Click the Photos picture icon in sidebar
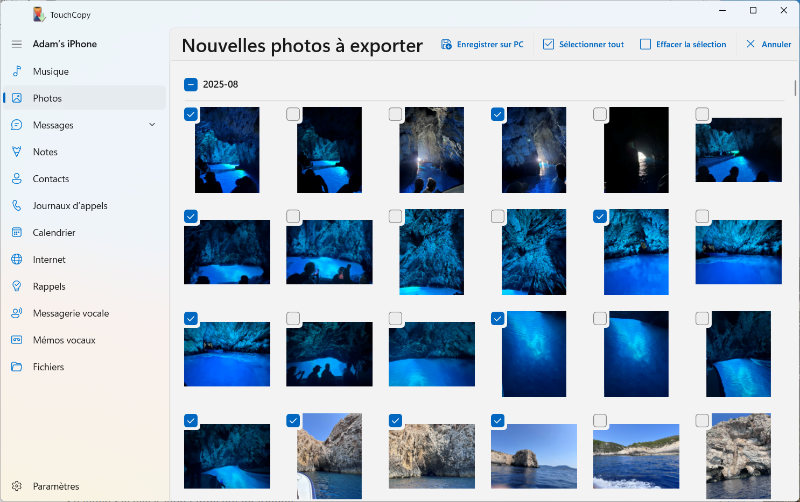Viewport: 800px width, 502px height. point(17,98)
